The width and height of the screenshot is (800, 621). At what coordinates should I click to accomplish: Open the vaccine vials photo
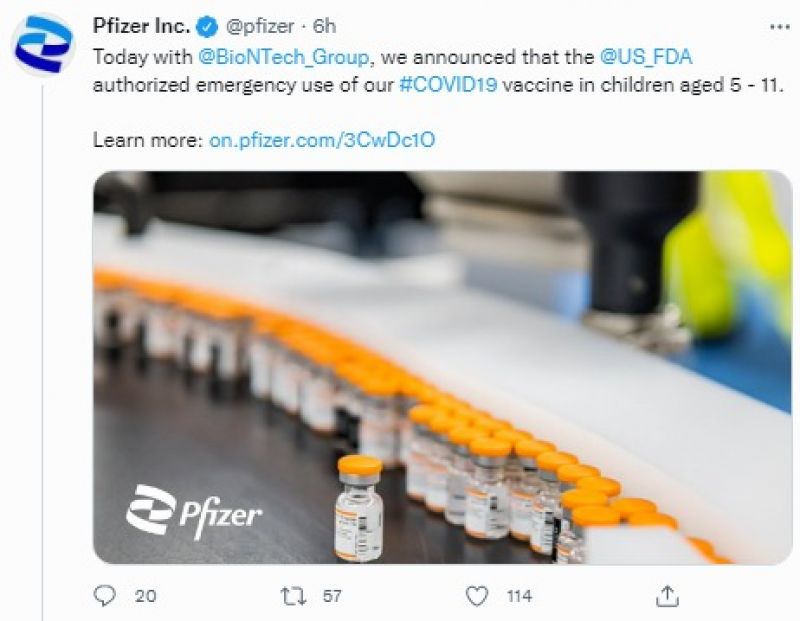point(442,367)
